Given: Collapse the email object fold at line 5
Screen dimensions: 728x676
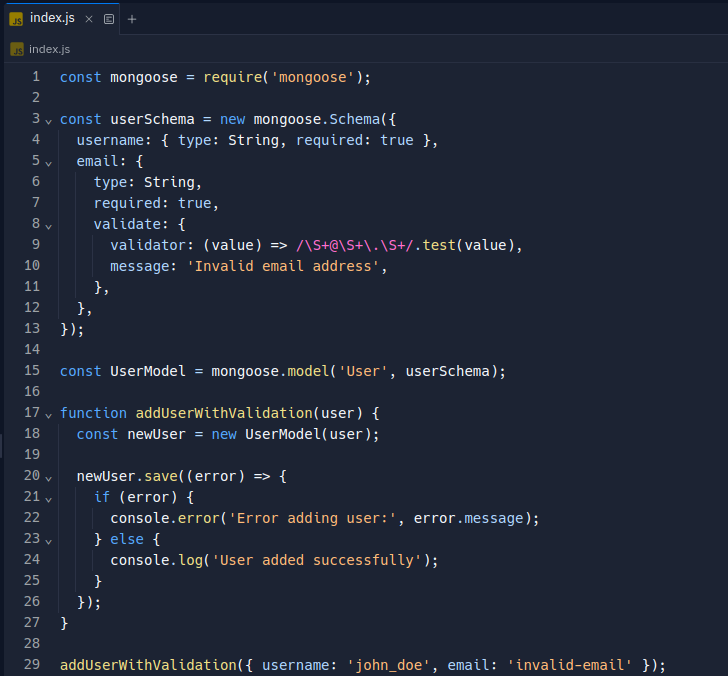Looking at the screenshot, I should pyautogui.click(x=48, y=163).
